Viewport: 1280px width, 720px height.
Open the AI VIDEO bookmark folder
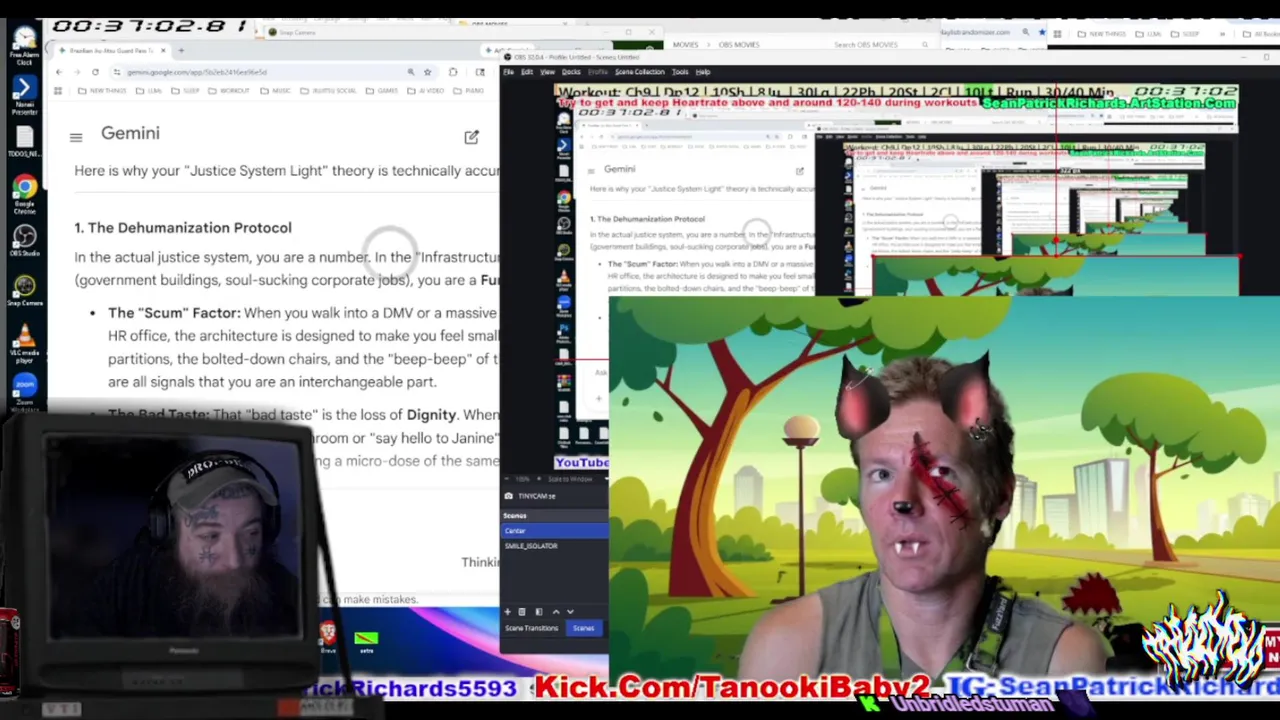(x=425, y=90)
